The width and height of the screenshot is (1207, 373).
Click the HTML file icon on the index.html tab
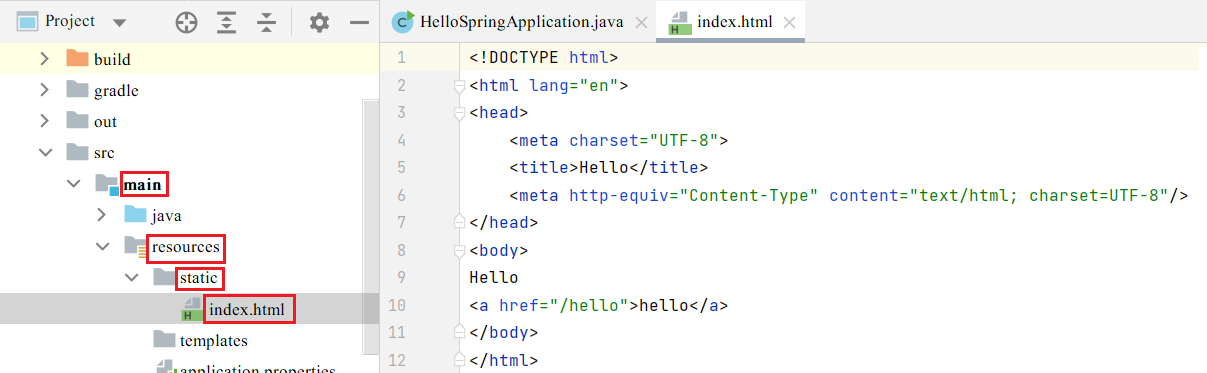[680, 22]
